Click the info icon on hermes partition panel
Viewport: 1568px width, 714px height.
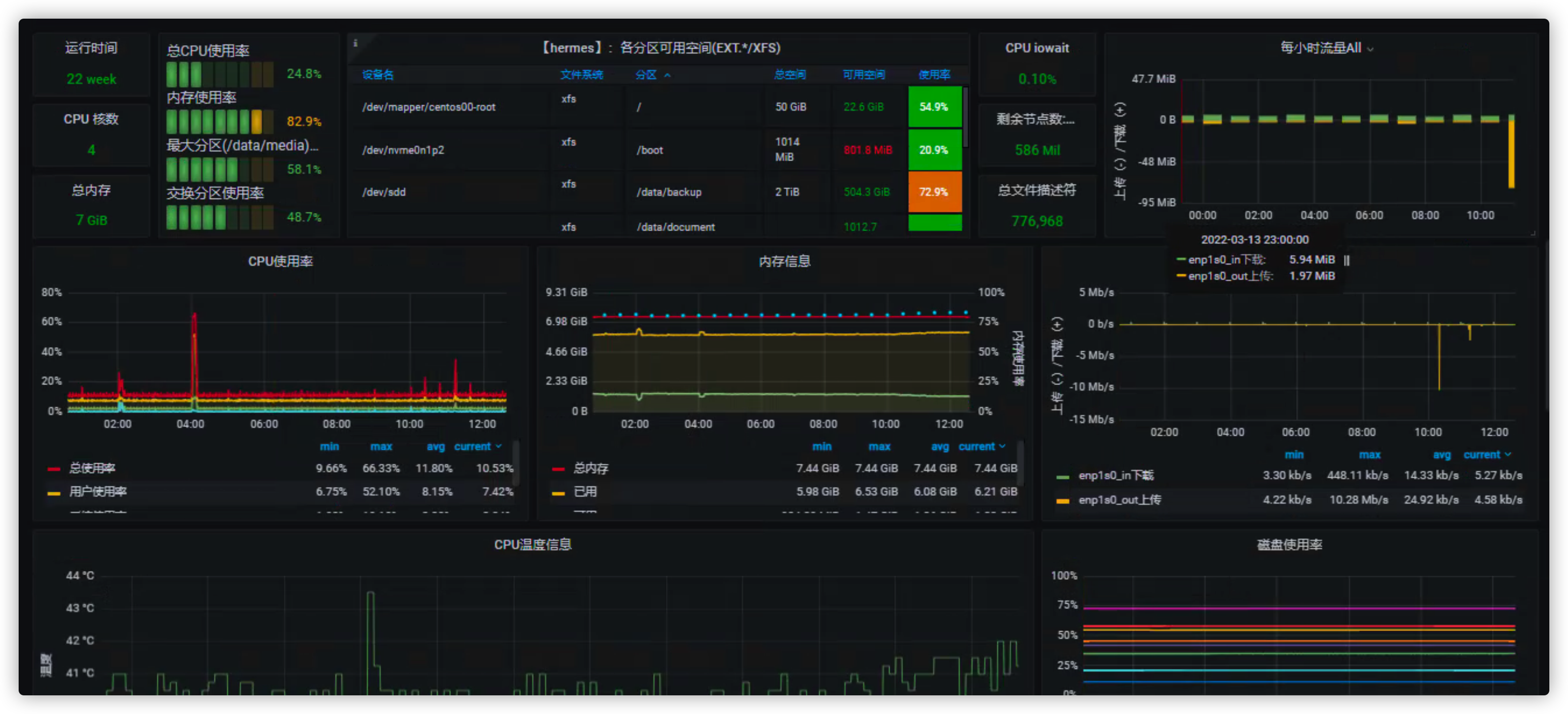(x=356, y=43)
